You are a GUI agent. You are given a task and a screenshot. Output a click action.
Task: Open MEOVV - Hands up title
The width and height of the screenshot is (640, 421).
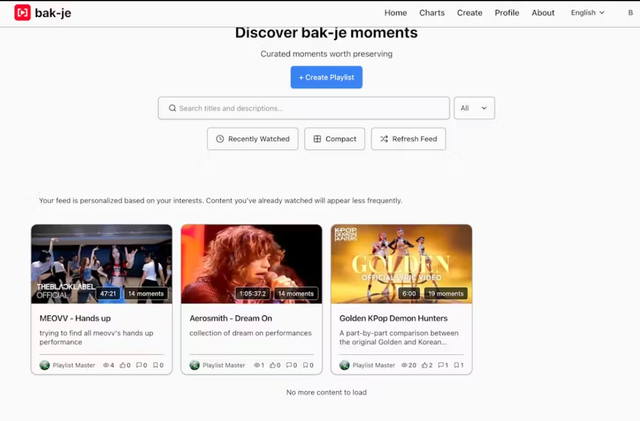click(75, 318)
